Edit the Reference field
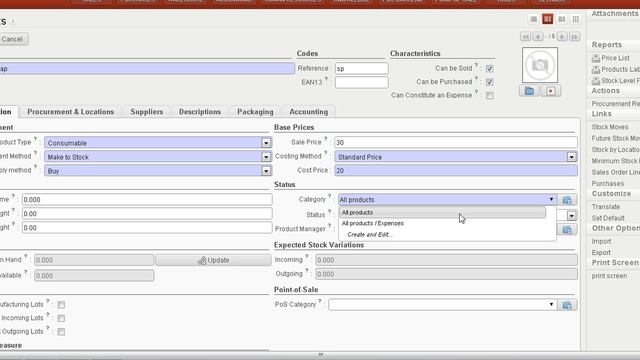Image resolution: width=640 pixels, height=360 pixels. pyautogui.click(x=362, y=69)
